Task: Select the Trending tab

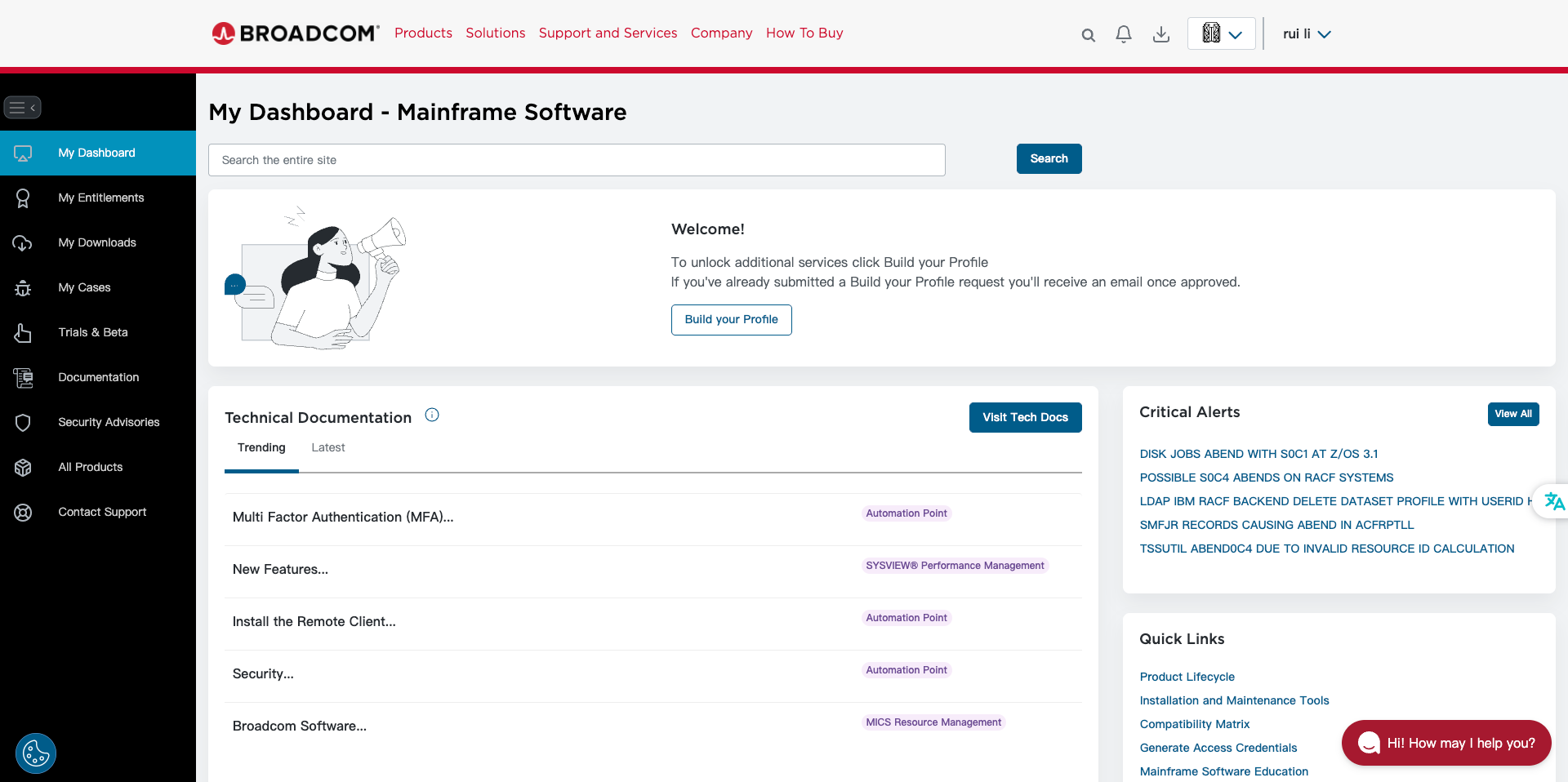Action: click(261, 448)
